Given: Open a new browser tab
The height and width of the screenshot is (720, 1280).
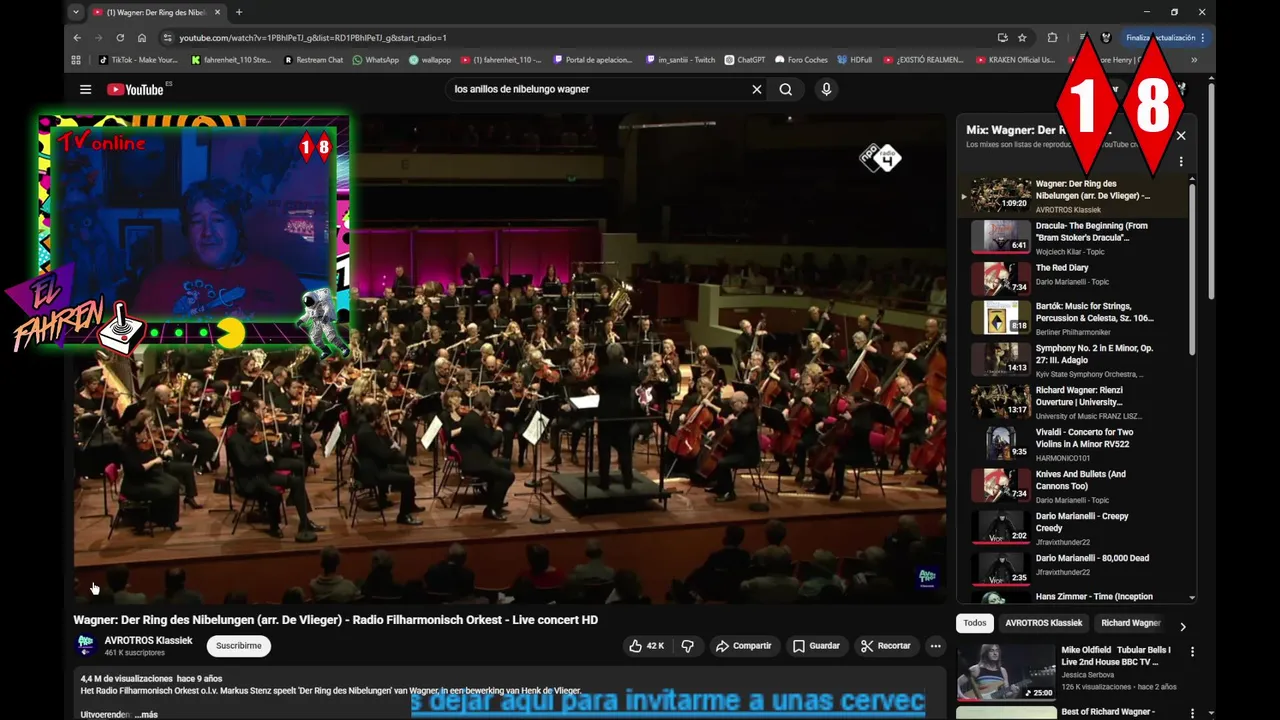Looking at the screenshot, I should [x=238, y=12].
